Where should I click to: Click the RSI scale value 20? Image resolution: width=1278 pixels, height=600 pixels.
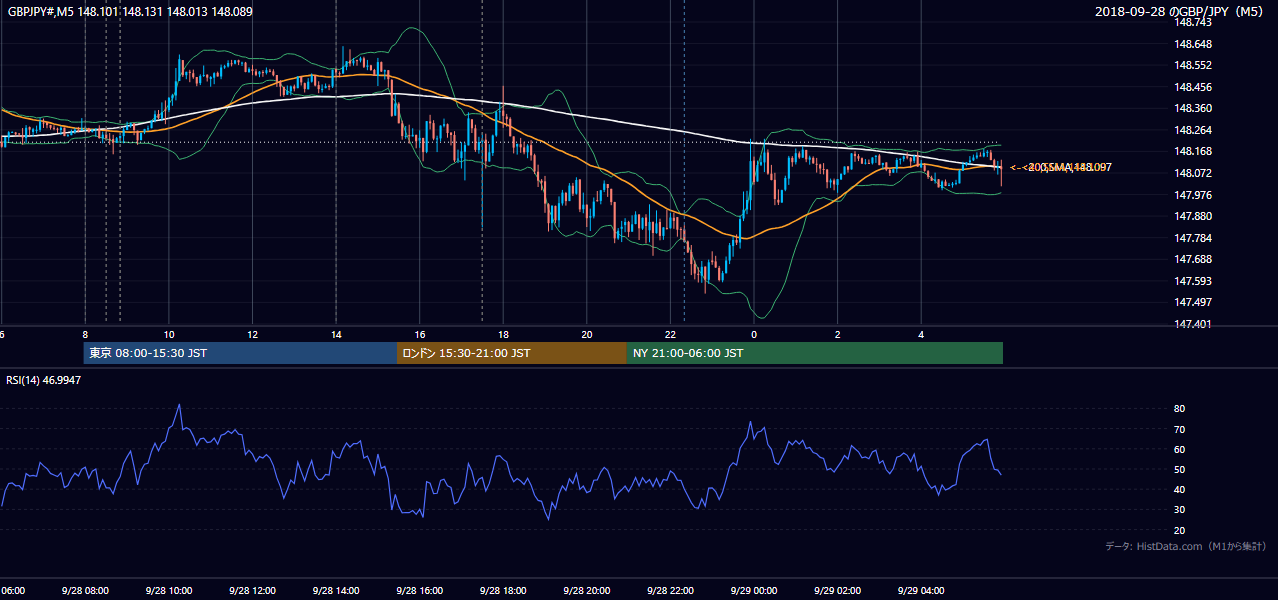(1180, 530)
